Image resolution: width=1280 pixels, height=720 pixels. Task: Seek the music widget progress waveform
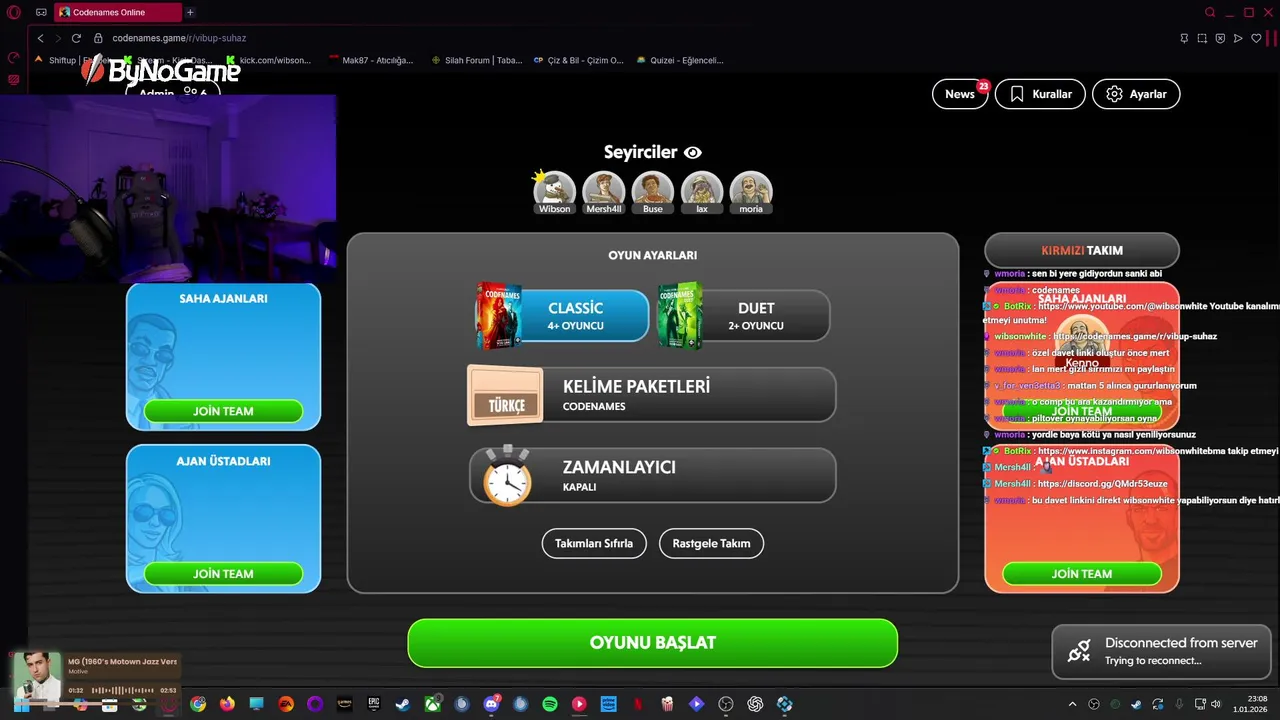123,690
